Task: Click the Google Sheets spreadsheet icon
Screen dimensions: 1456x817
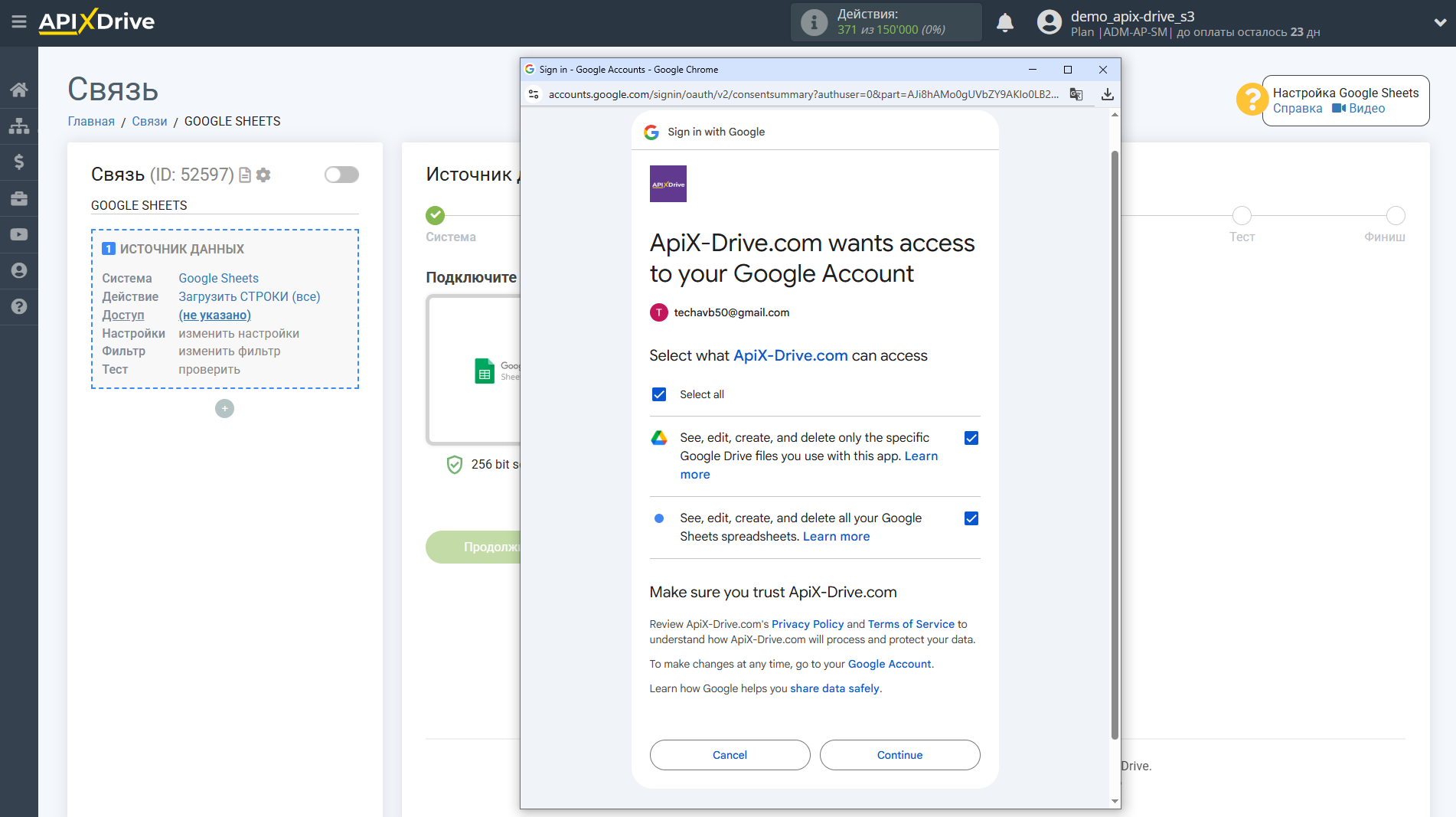Action: point(484,371)
